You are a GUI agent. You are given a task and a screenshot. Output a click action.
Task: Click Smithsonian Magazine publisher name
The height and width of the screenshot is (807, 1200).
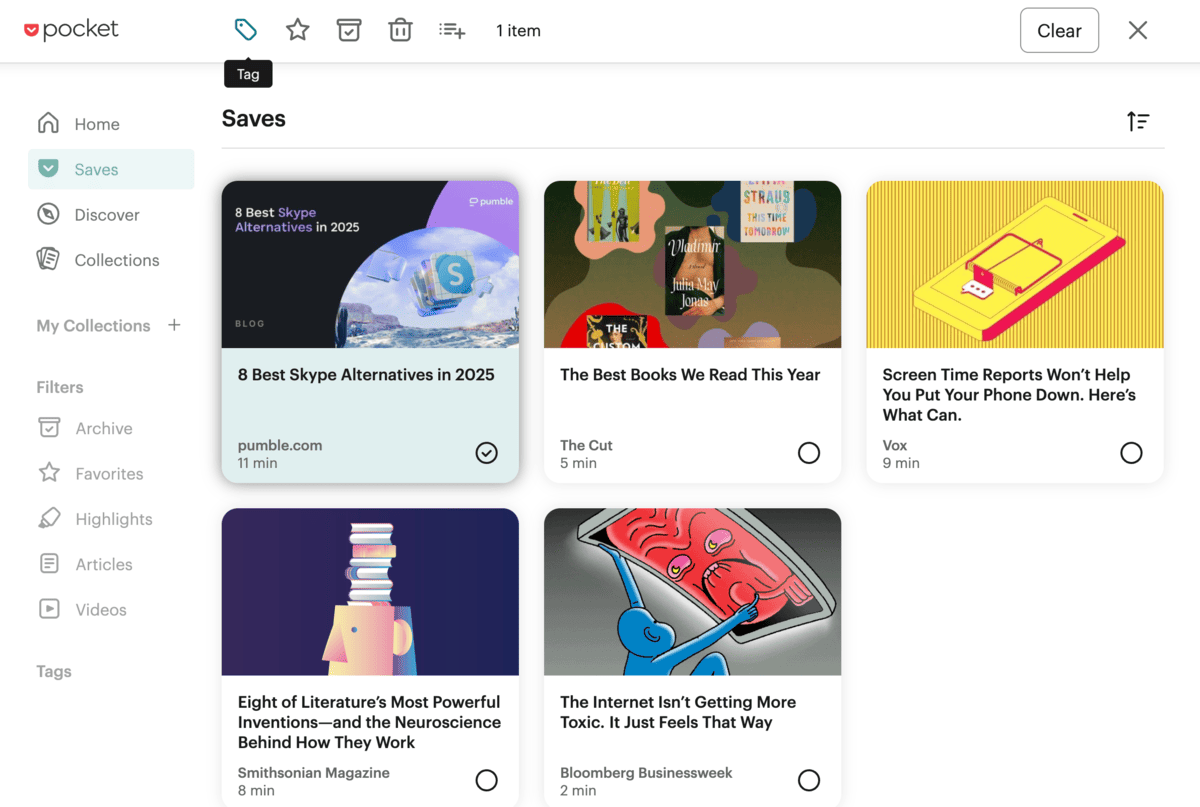click(x=313, y=773)
